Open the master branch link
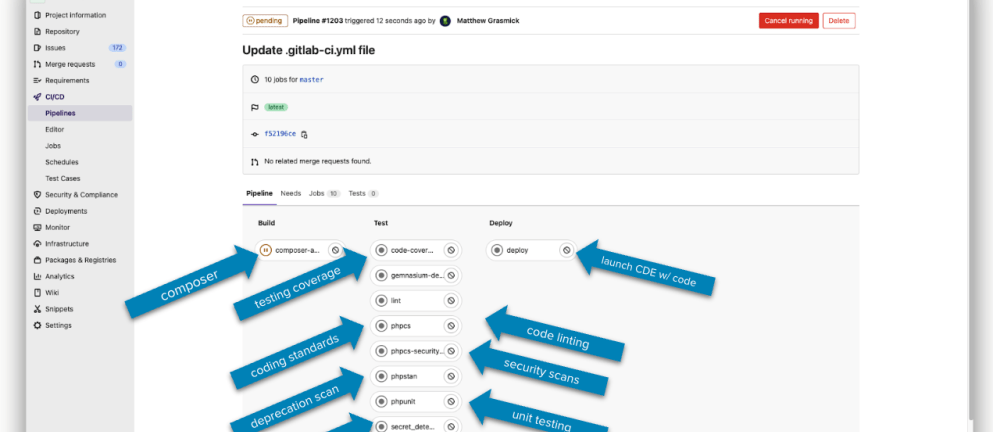The width and height of the screenshot is (993, 432). click(x=311, y=79)
